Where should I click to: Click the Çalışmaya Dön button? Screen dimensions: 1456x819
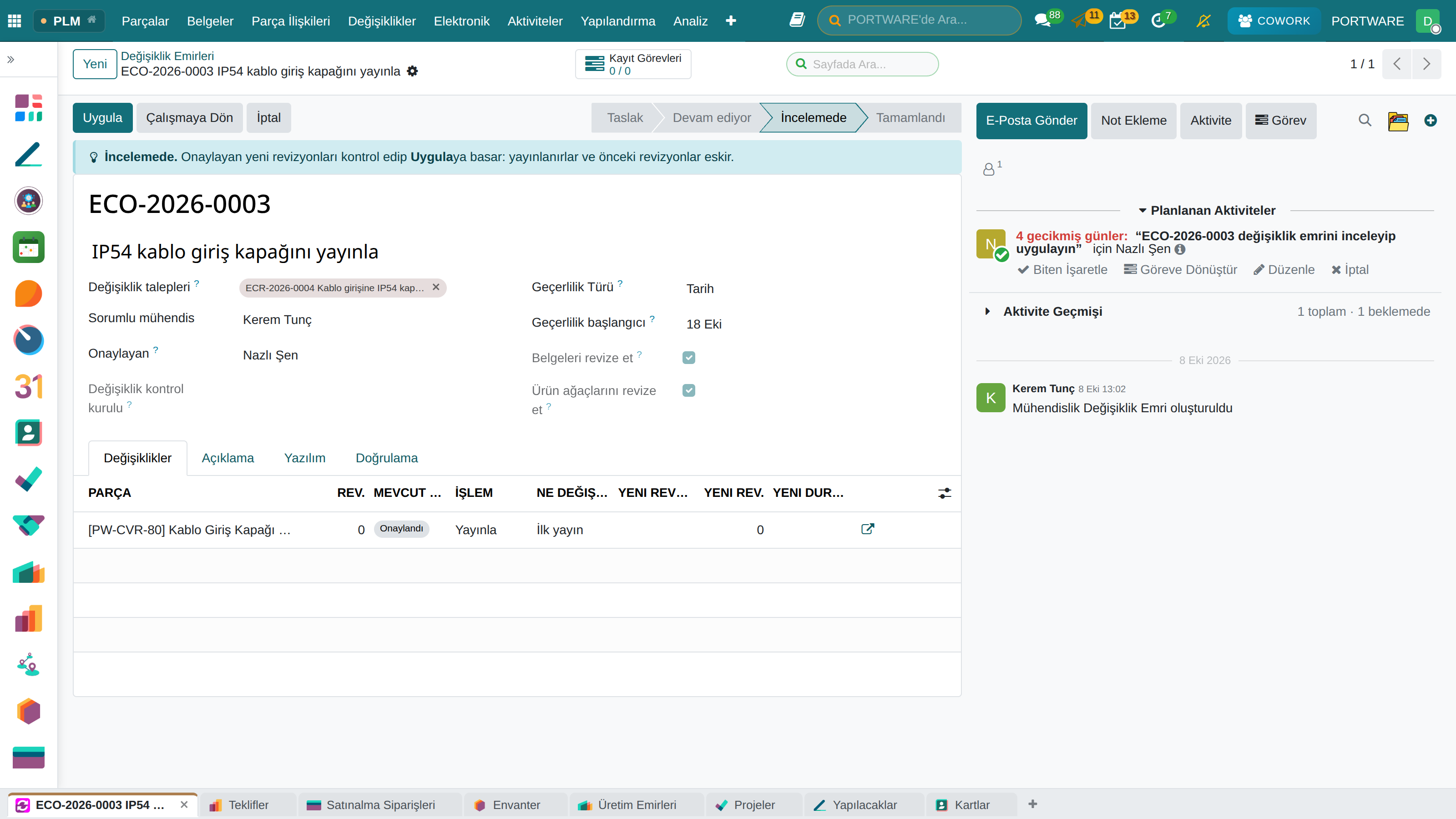(189, 117)
